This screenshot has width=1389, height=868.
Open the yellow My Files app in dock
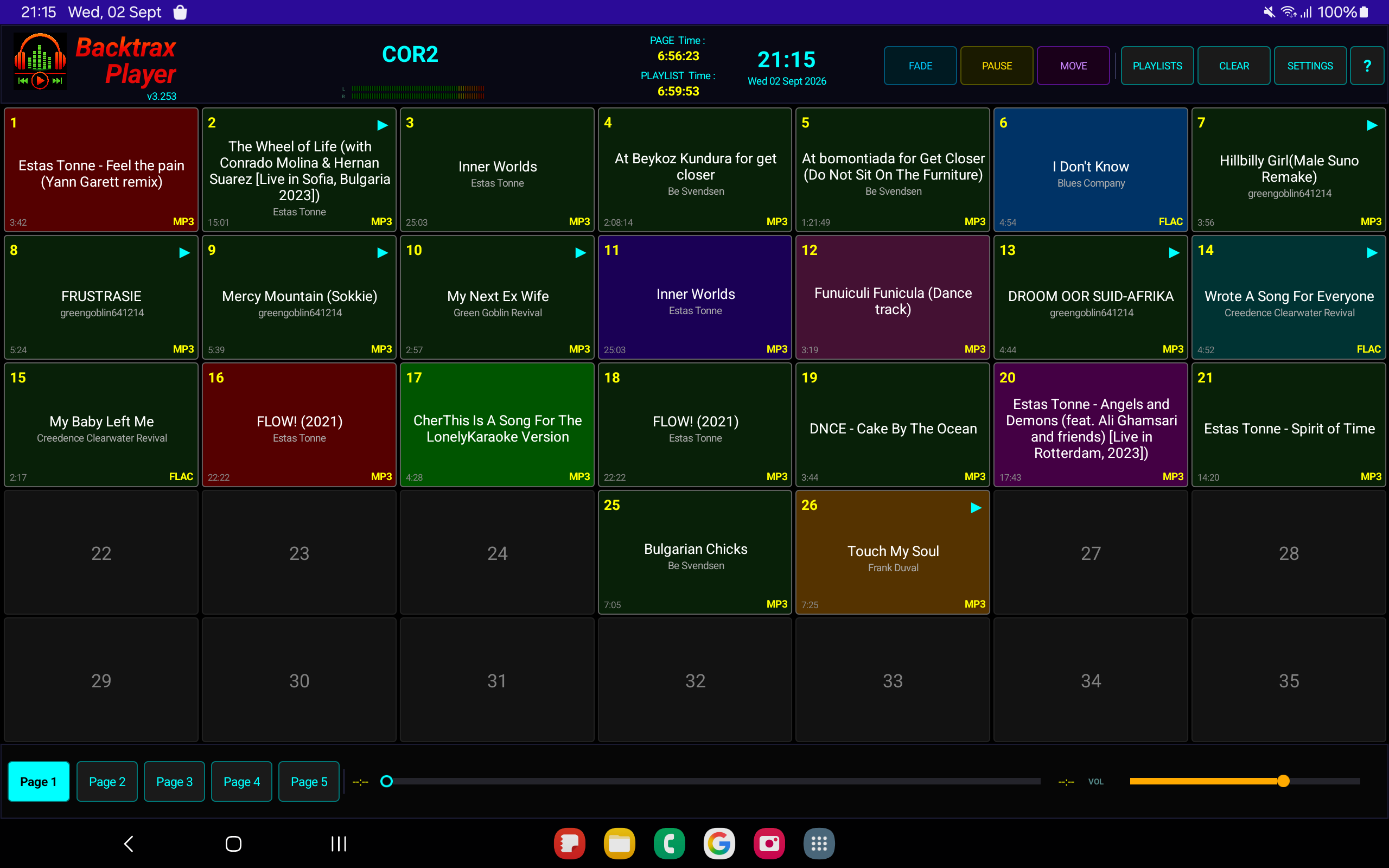pyautogui.click(x=619, y=843)
